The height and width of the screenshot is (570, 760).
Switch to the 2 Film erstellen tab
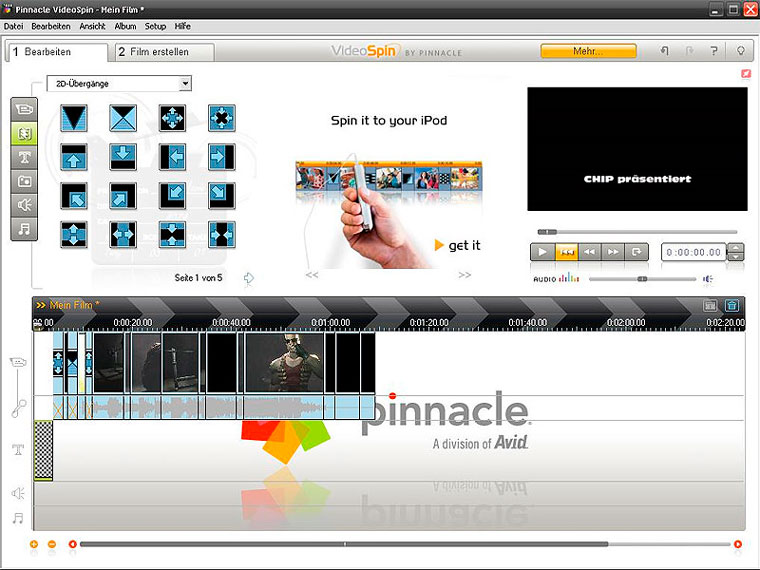164,52
